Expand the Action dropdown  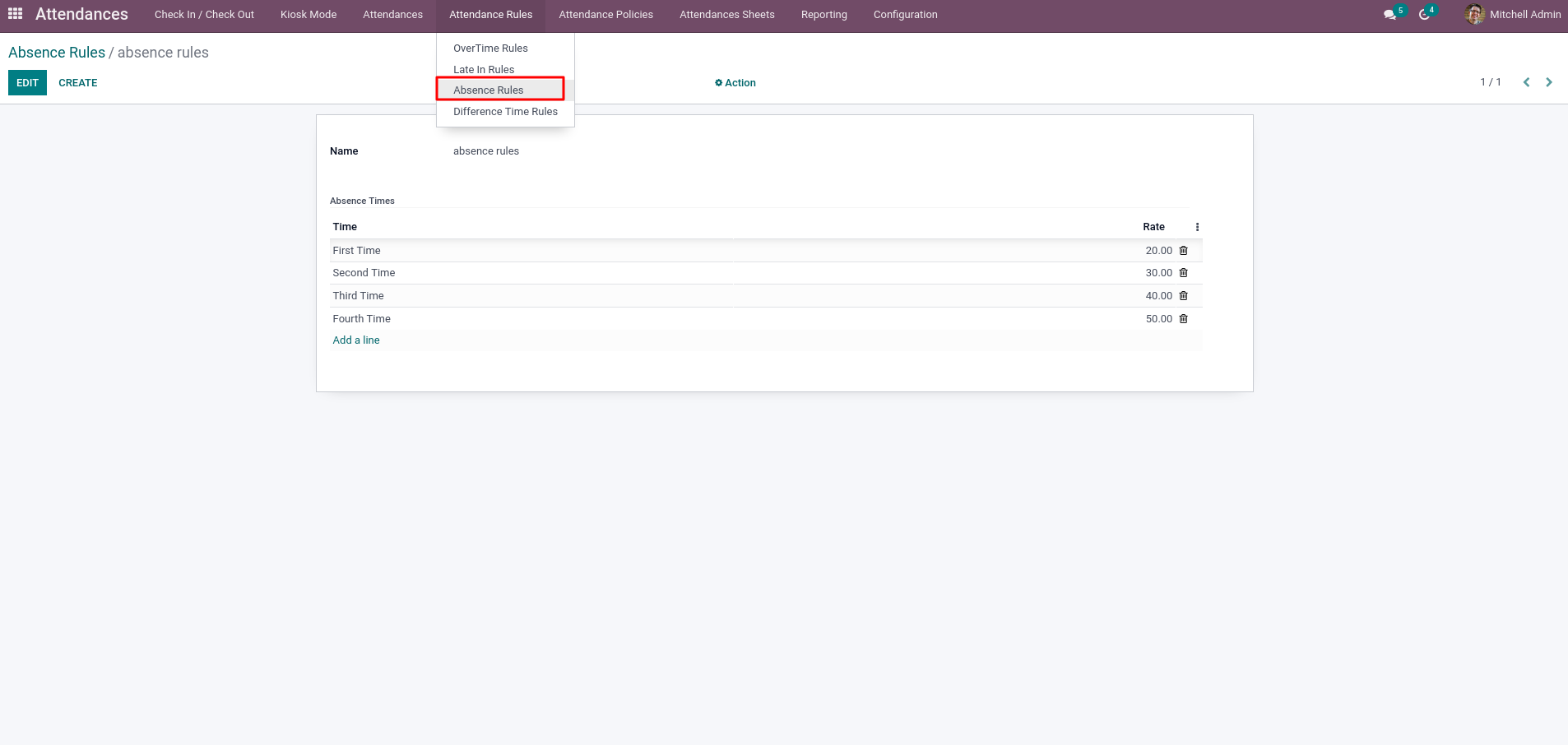coord(735,83)
